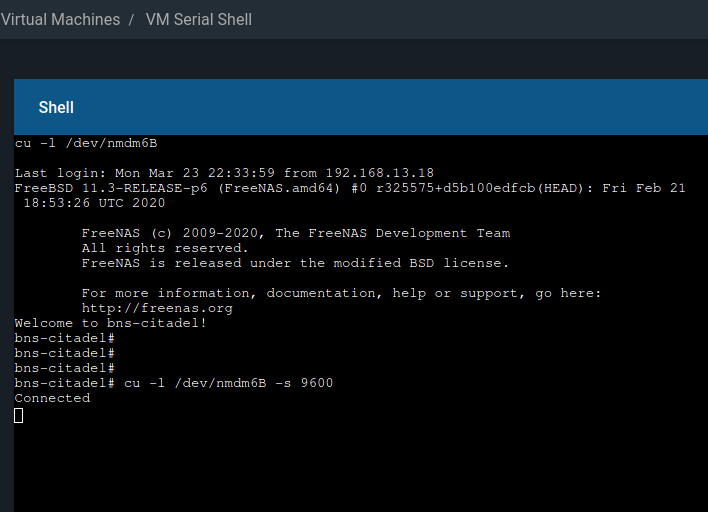The width and height of the screenshot is (708, 512).
Task: Click the first empty bns-citadel# prompt
Action: click(x=65, y=338)
